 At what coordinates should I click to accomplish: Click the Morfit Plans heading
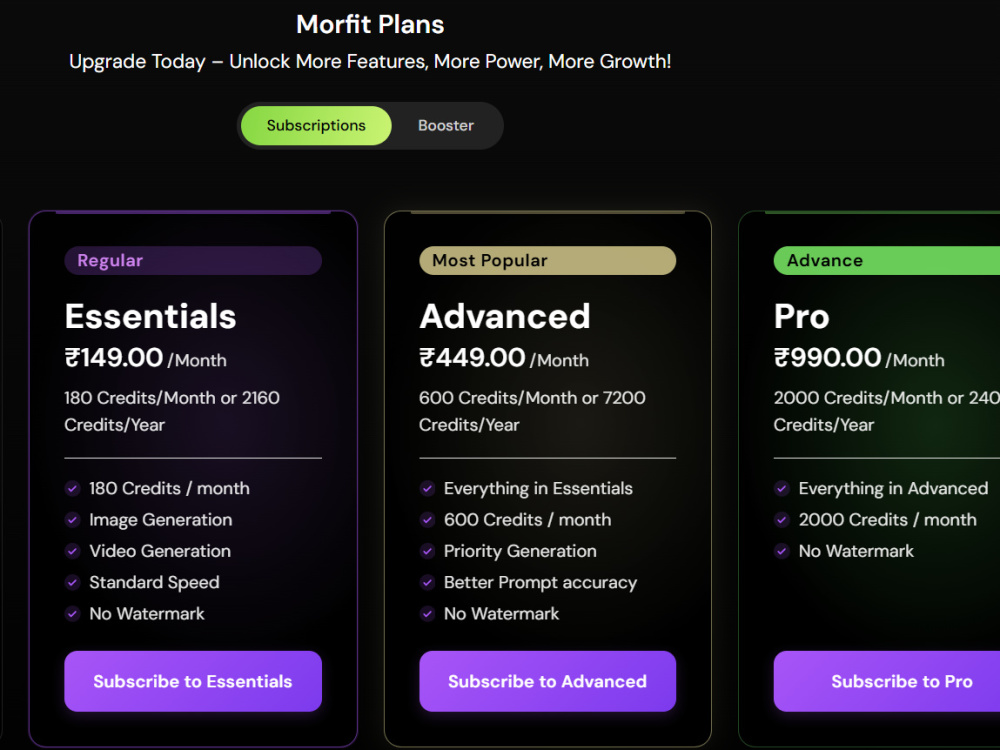click(370, 24)
